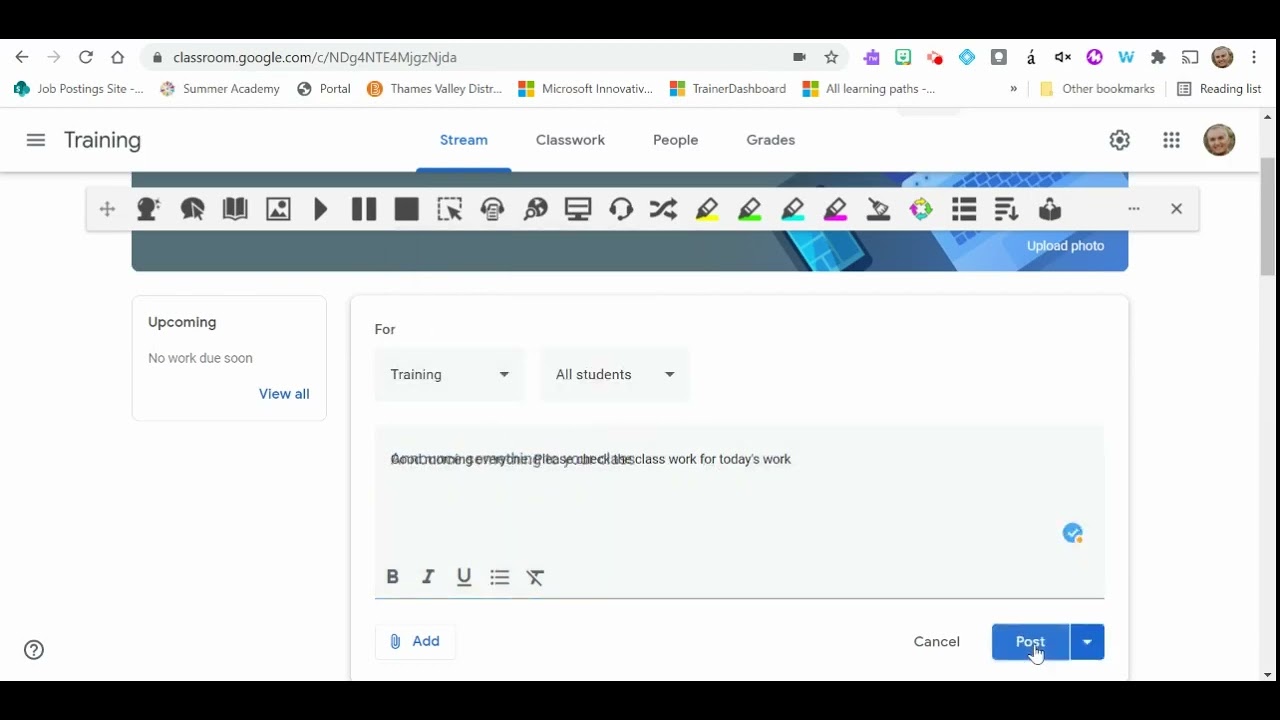
Task: Select the pink highlighter
Action: 836,209
